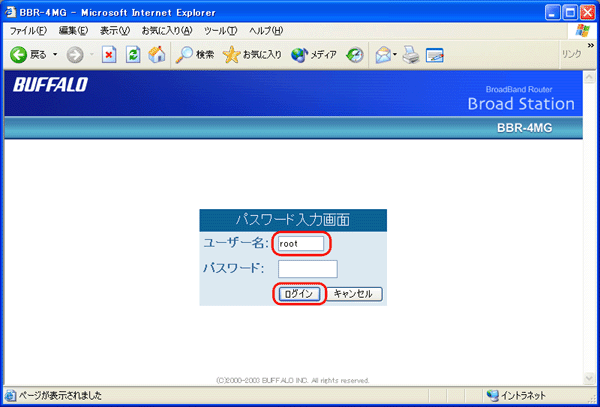Screen dimensions: 600x407
Task: Open the Mail envelope icon
Action: pyautogui.click(x=383, y=55)
